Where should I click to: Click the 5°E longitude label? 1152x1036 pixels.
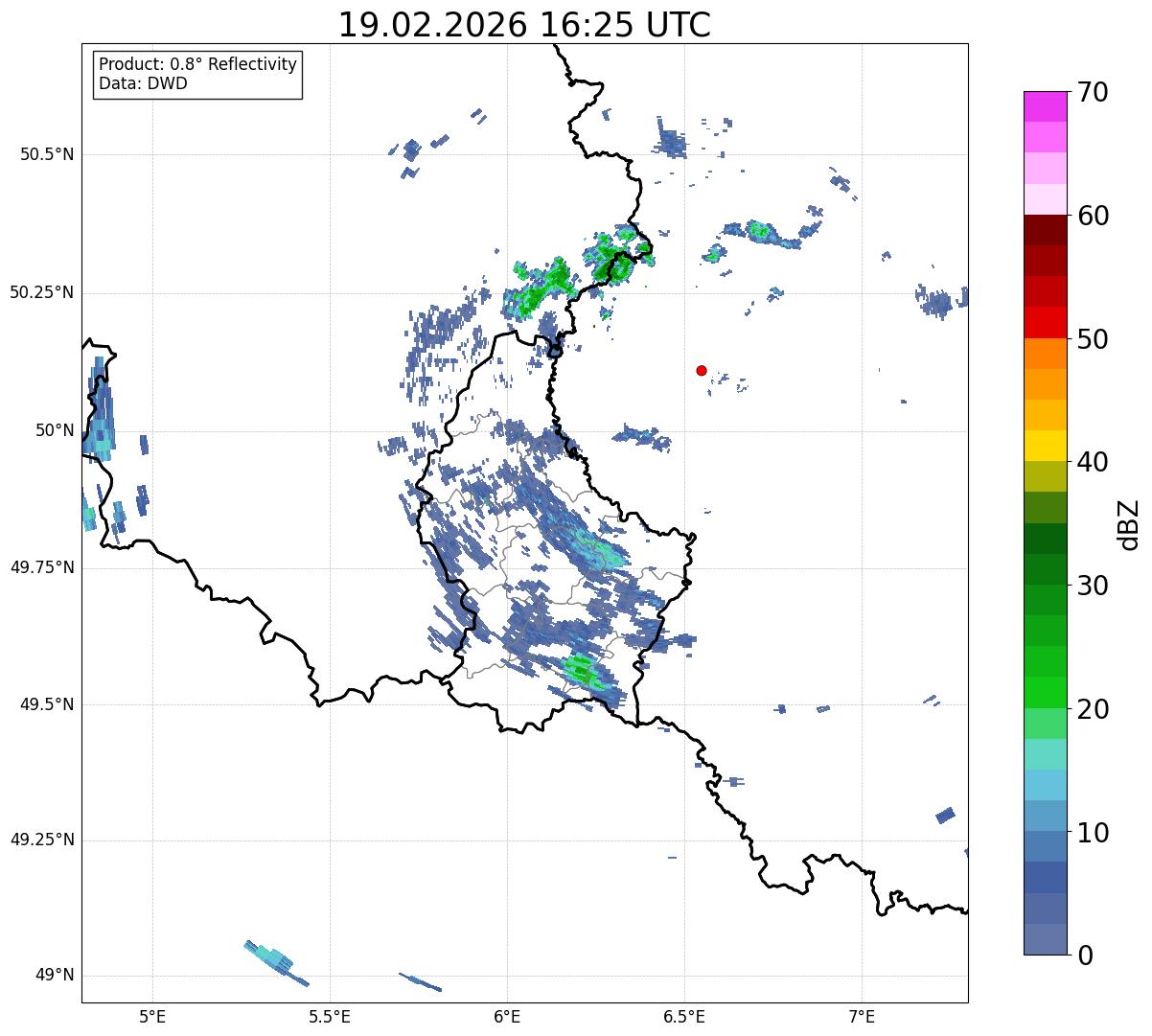click(x=152, y=1016)
